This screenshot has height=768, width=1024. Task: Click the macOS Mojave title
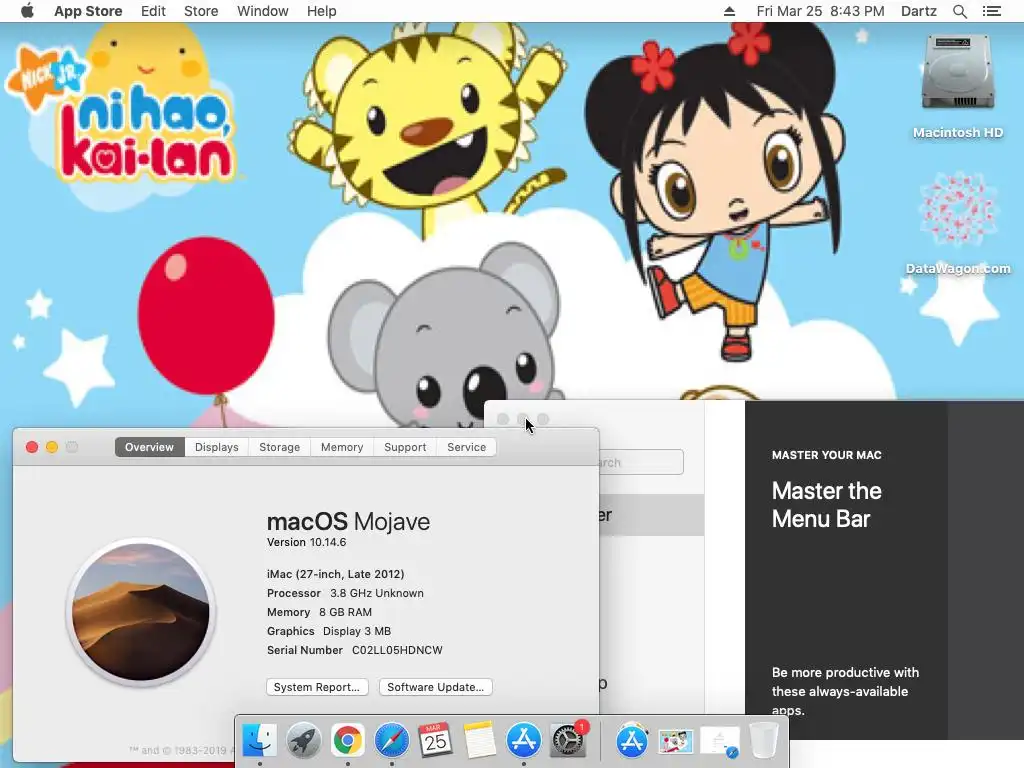point(348,521)
